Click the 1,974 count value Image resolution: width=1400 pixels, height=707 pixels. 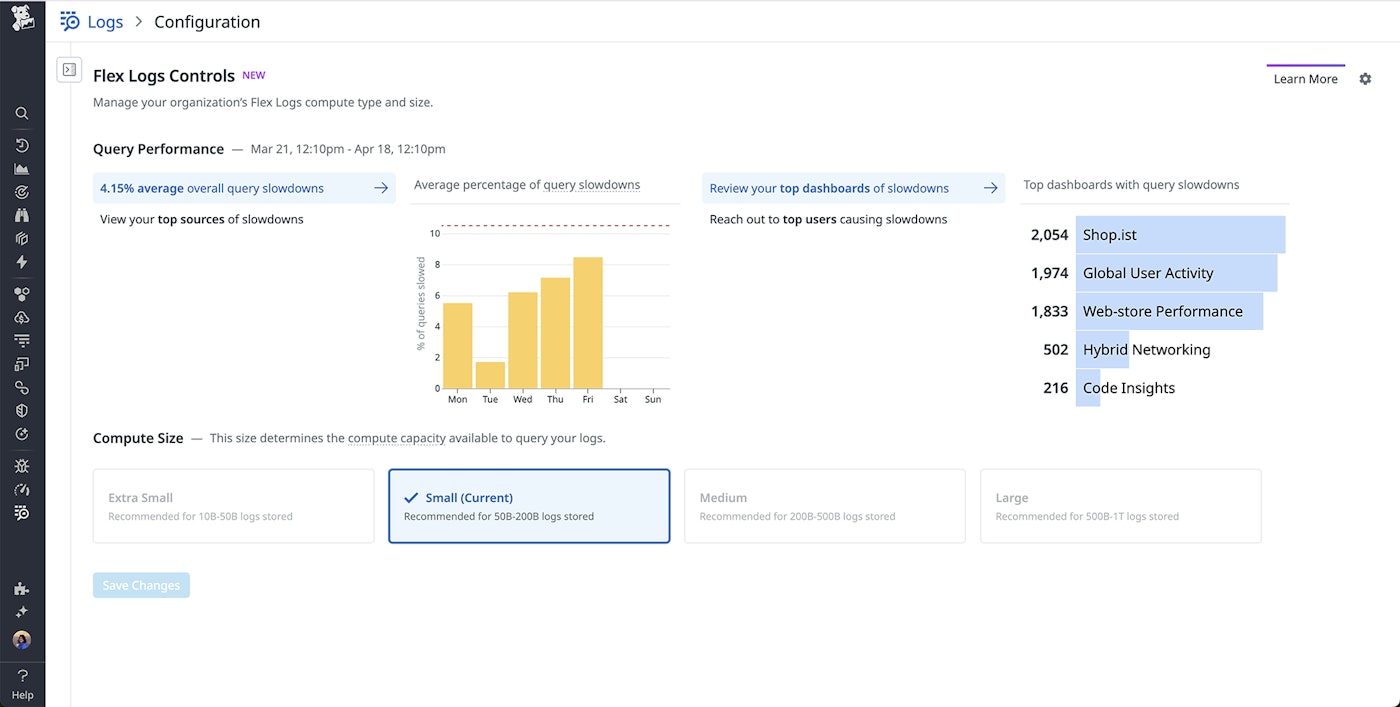tap(1049, 273)
